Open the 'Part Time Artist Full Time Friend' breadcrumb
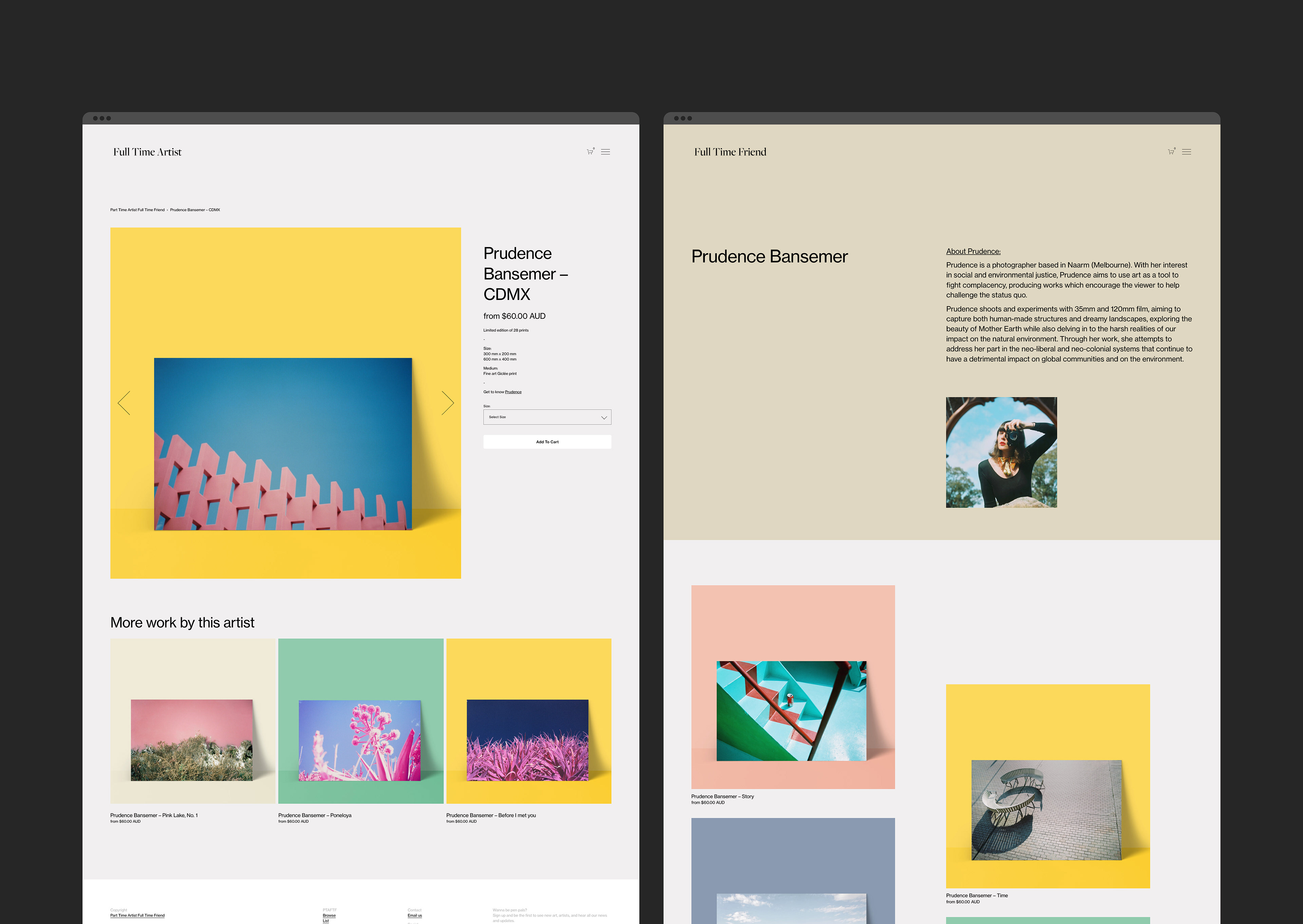 137,210
